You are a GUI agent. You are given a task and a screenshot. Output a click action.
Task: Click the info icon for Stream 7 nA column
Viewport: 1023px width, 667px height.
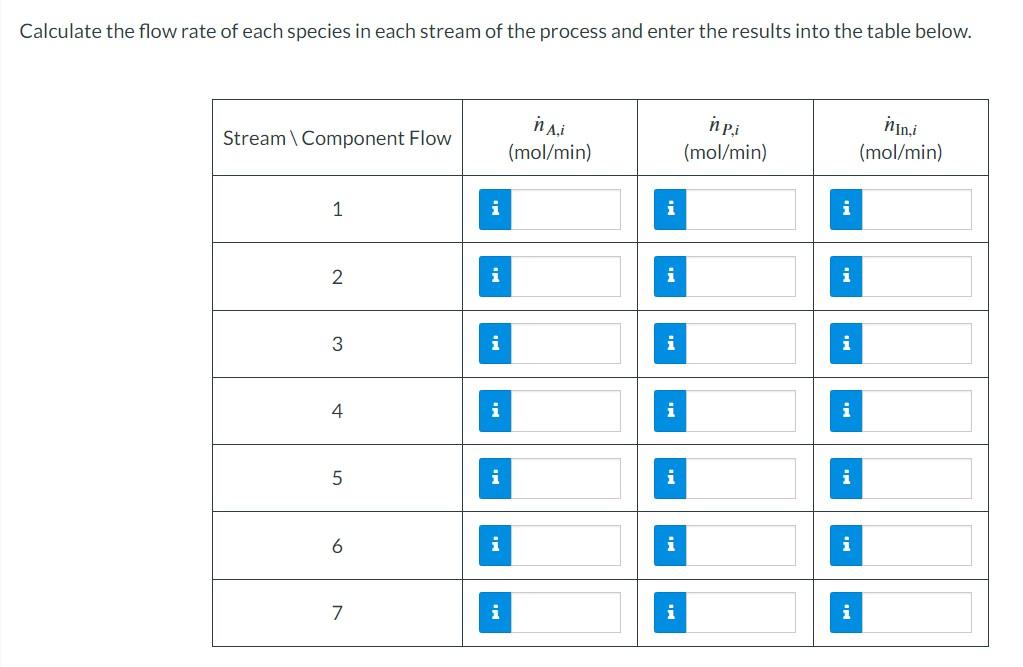(x=494, y=611)
